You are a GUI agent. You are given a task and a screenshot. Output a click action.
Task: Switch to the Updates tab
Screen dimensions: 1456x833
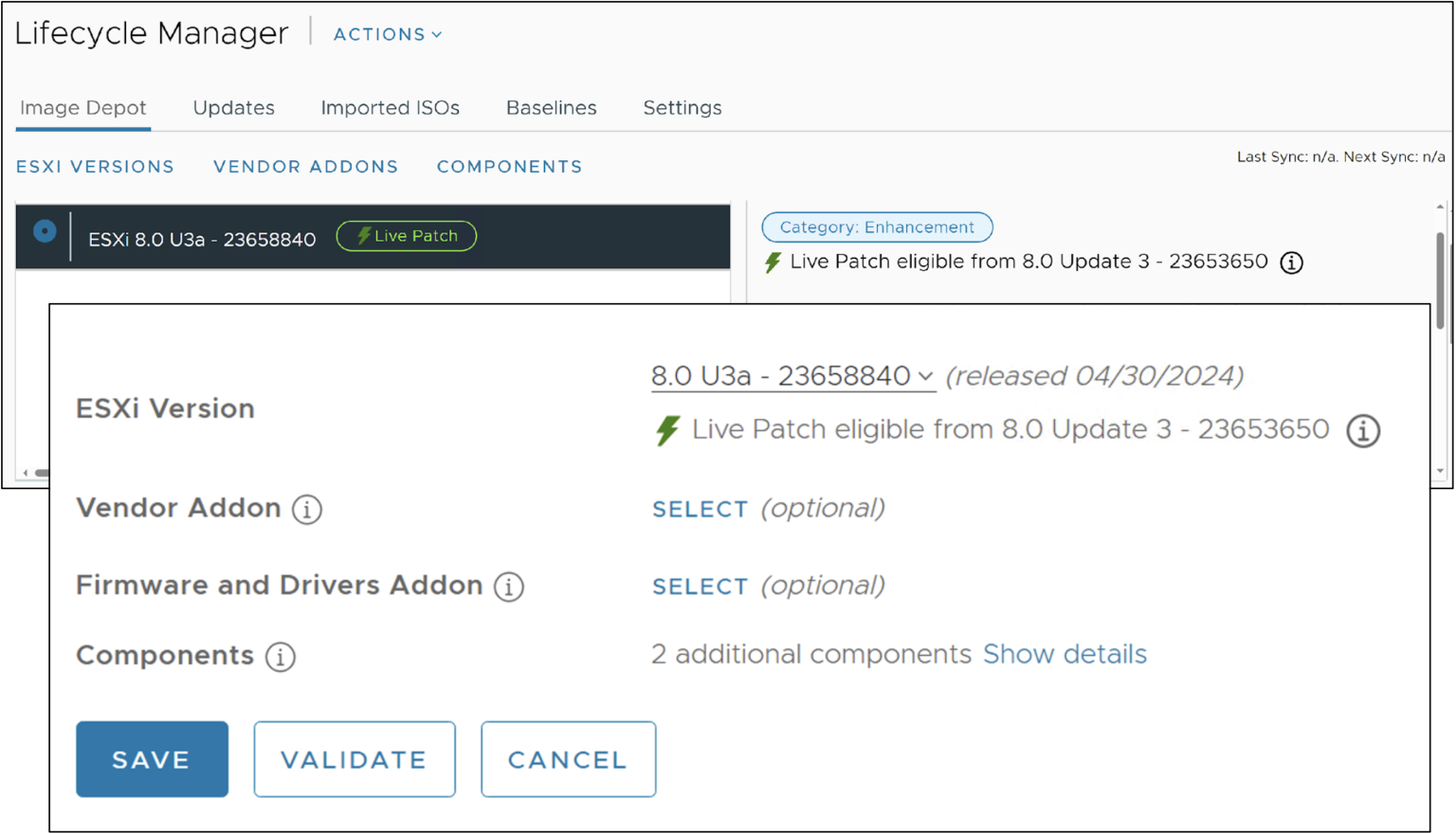(233, 108)
